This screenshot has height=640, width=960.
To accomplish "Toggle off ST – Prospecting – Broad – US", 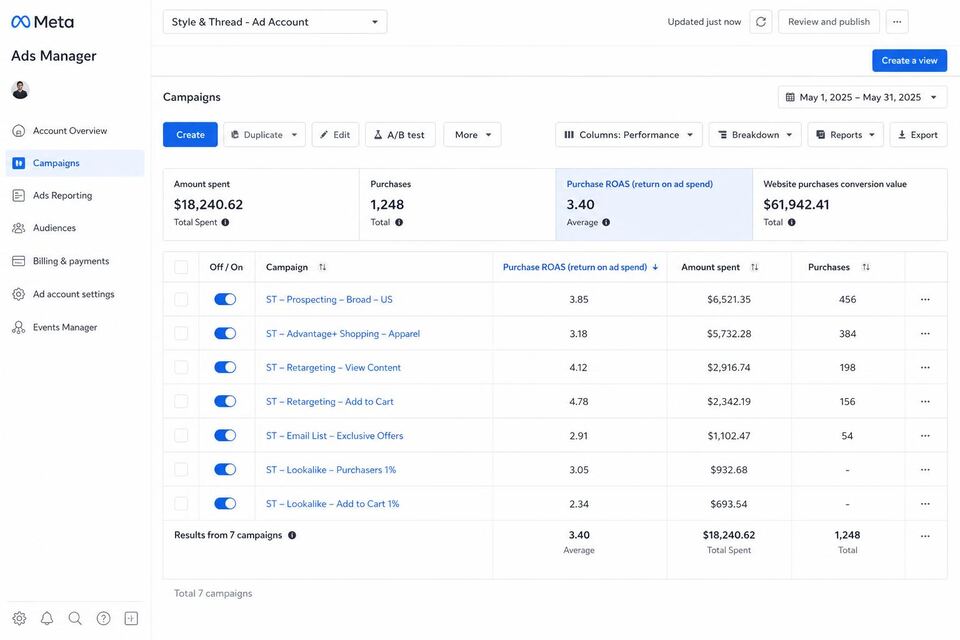I will (225, 299).
